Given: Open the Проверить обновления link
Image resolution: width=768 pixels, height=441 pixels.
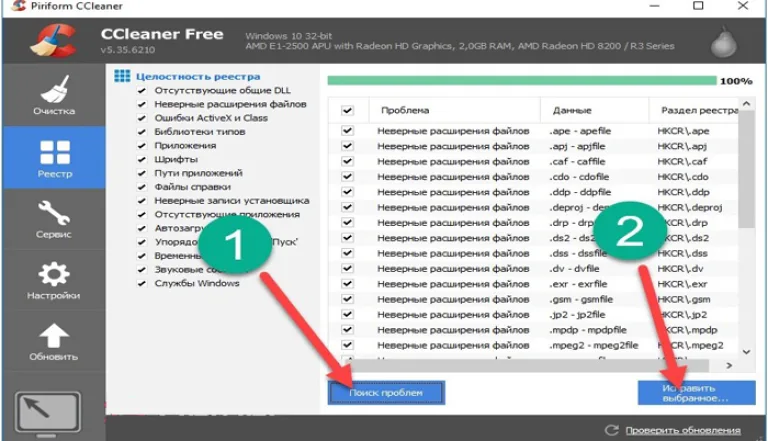Looking at the screenshot, I should coord(683,430).
